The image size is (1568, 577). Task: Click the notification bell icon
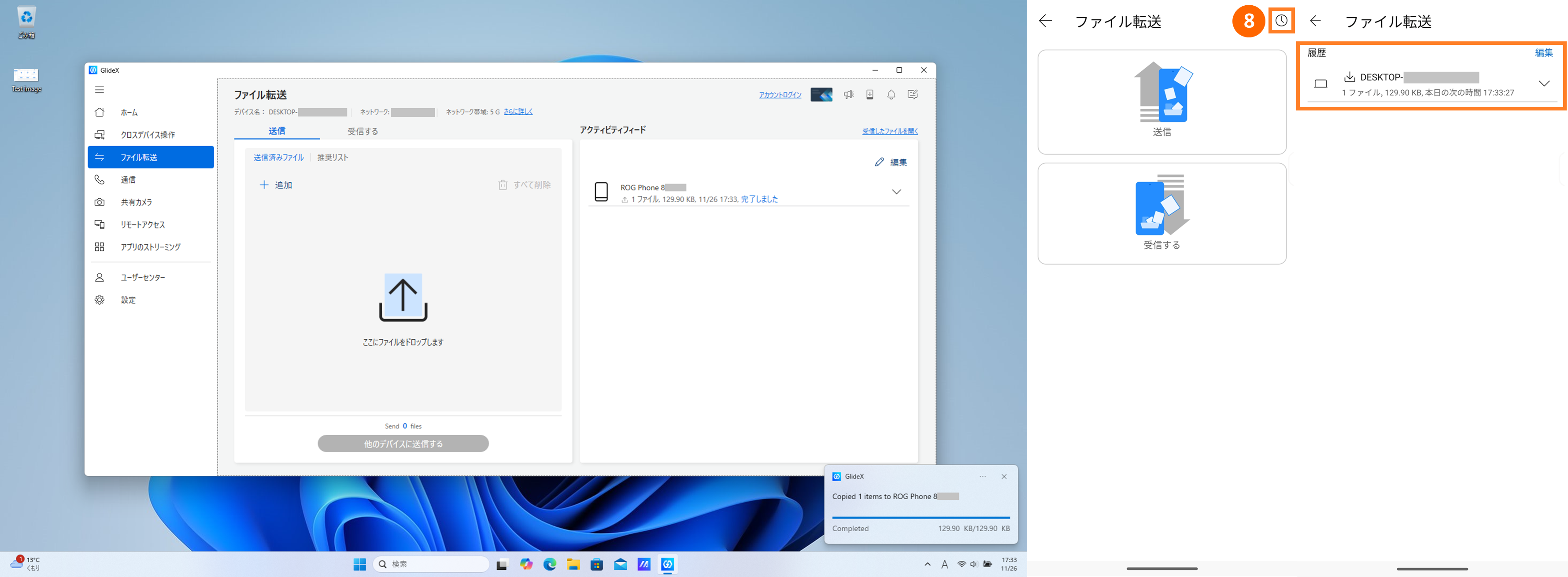pos(891,95)
